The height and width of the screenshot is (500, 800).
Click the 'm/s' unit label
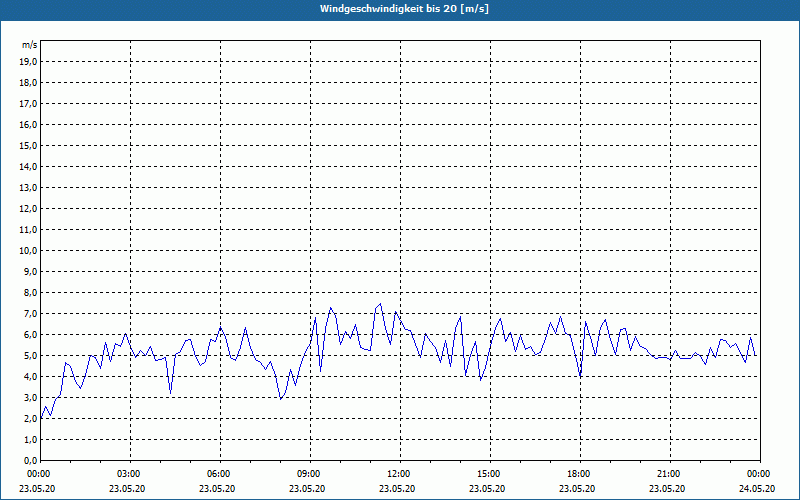(x=29, y=45)
